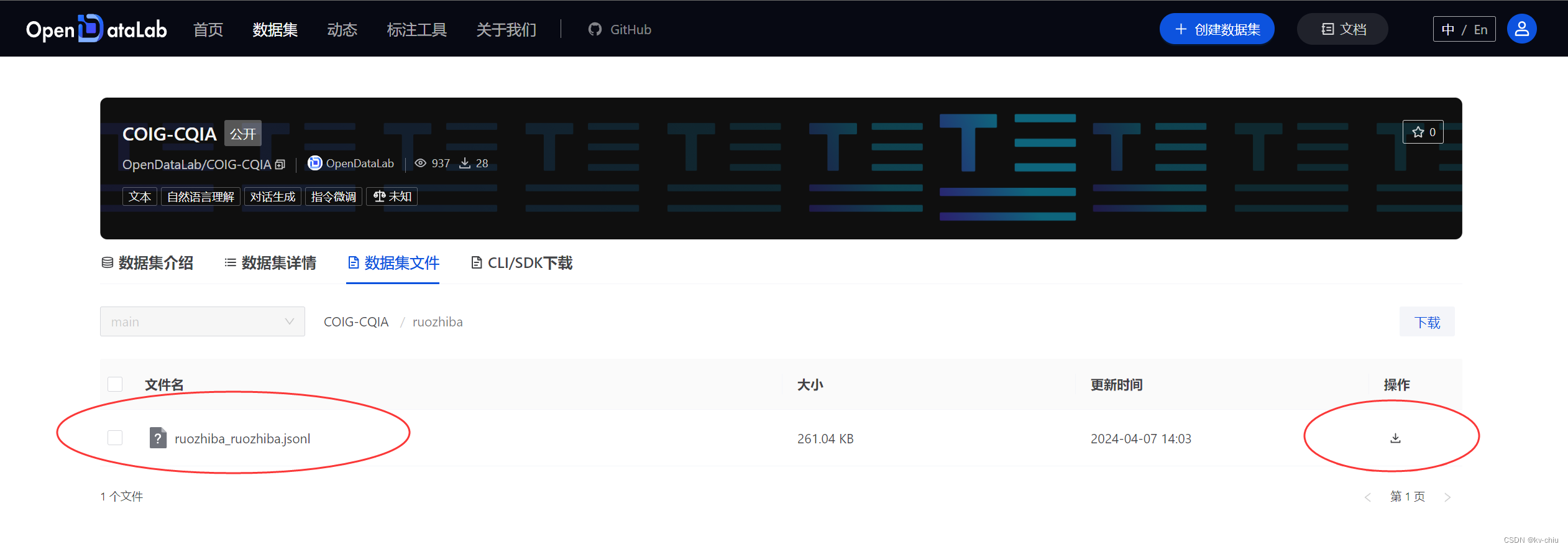Star the COIG-CQIA dataset
The image size is (1568, 549).
click(x=1423, y=132)
